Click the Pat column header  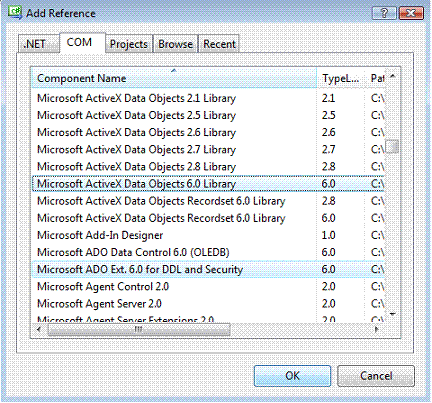[x=376, y=78]
